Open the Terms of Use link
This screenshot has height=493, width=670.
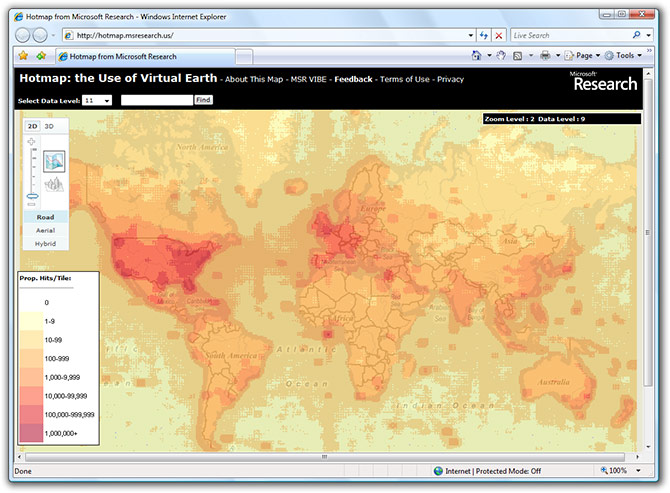(405, 79)
